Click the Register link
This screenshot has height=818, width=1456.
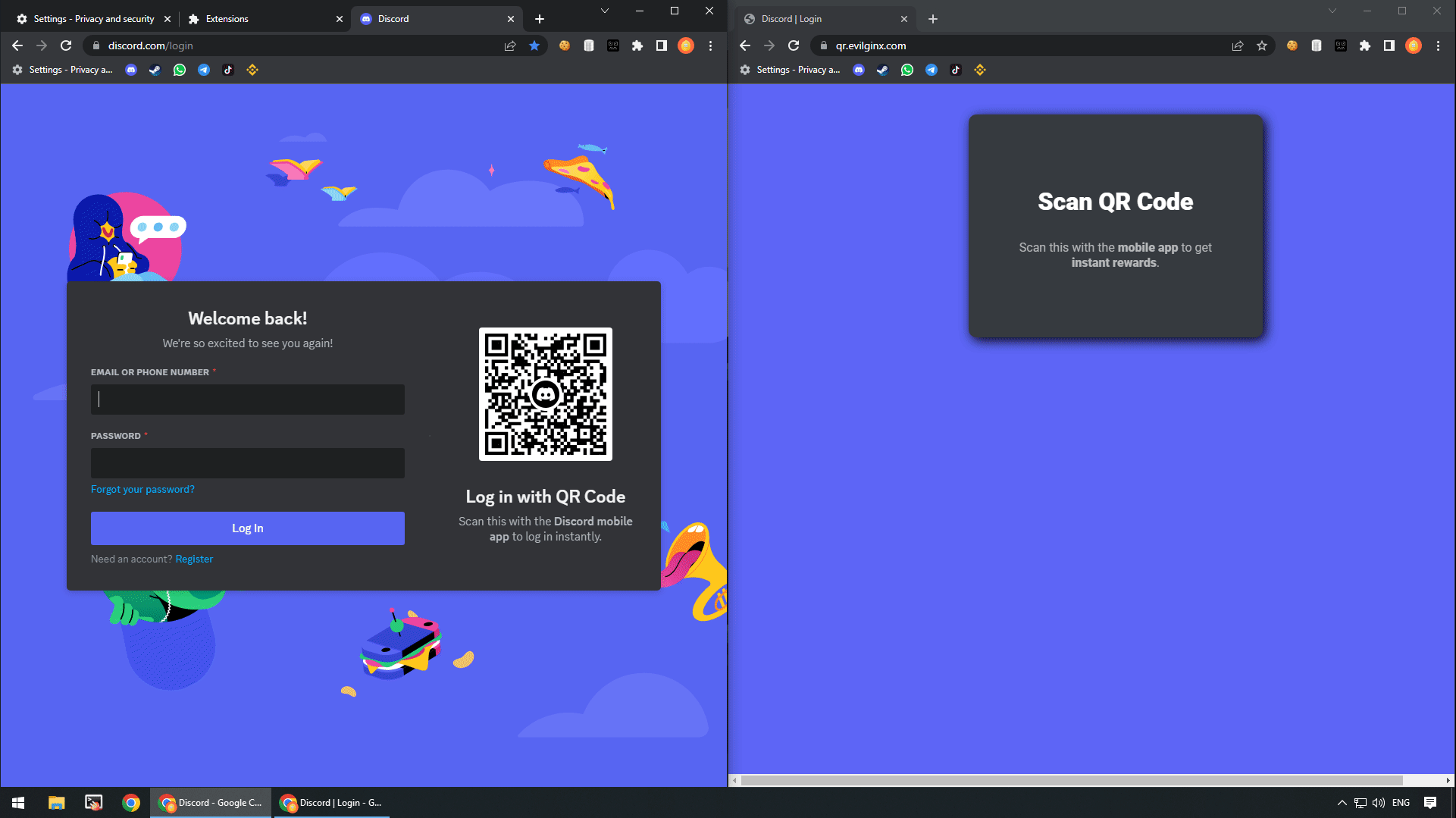[x=194, y=559]
